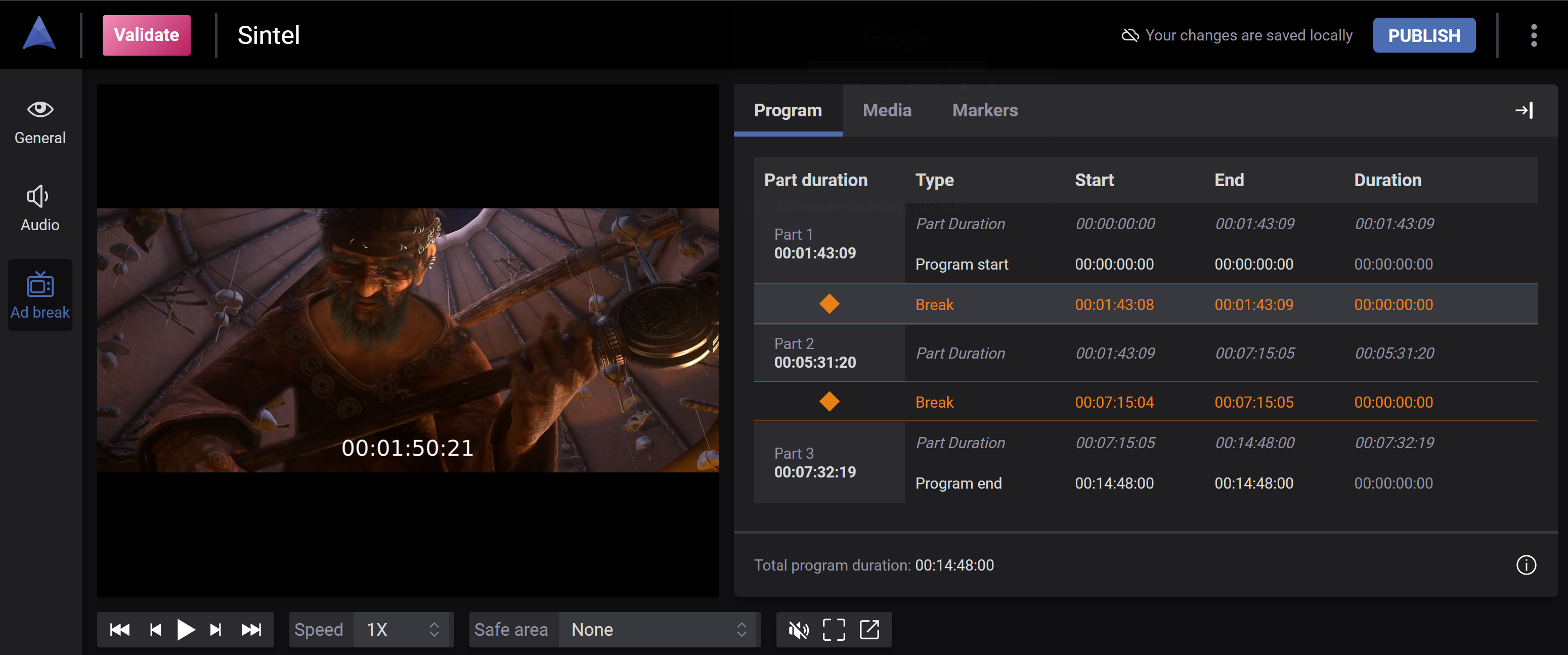This screenshot has width=1568, height=655.
Task: Switch to the Program tab
Action: [788, 110]
